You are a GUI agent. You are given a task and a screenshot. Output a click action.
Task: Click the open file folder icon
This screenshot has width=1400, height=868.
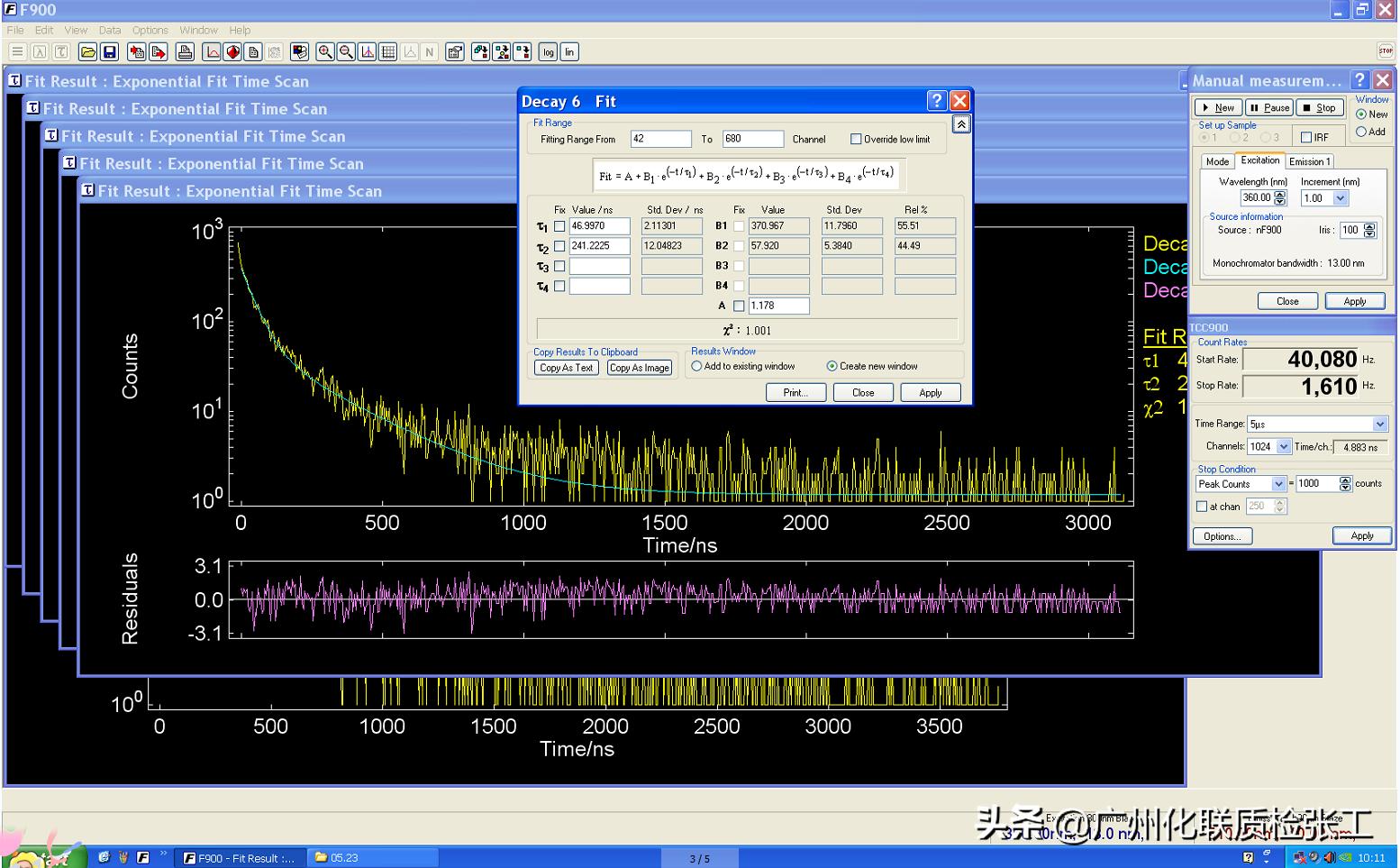(87, 52)
